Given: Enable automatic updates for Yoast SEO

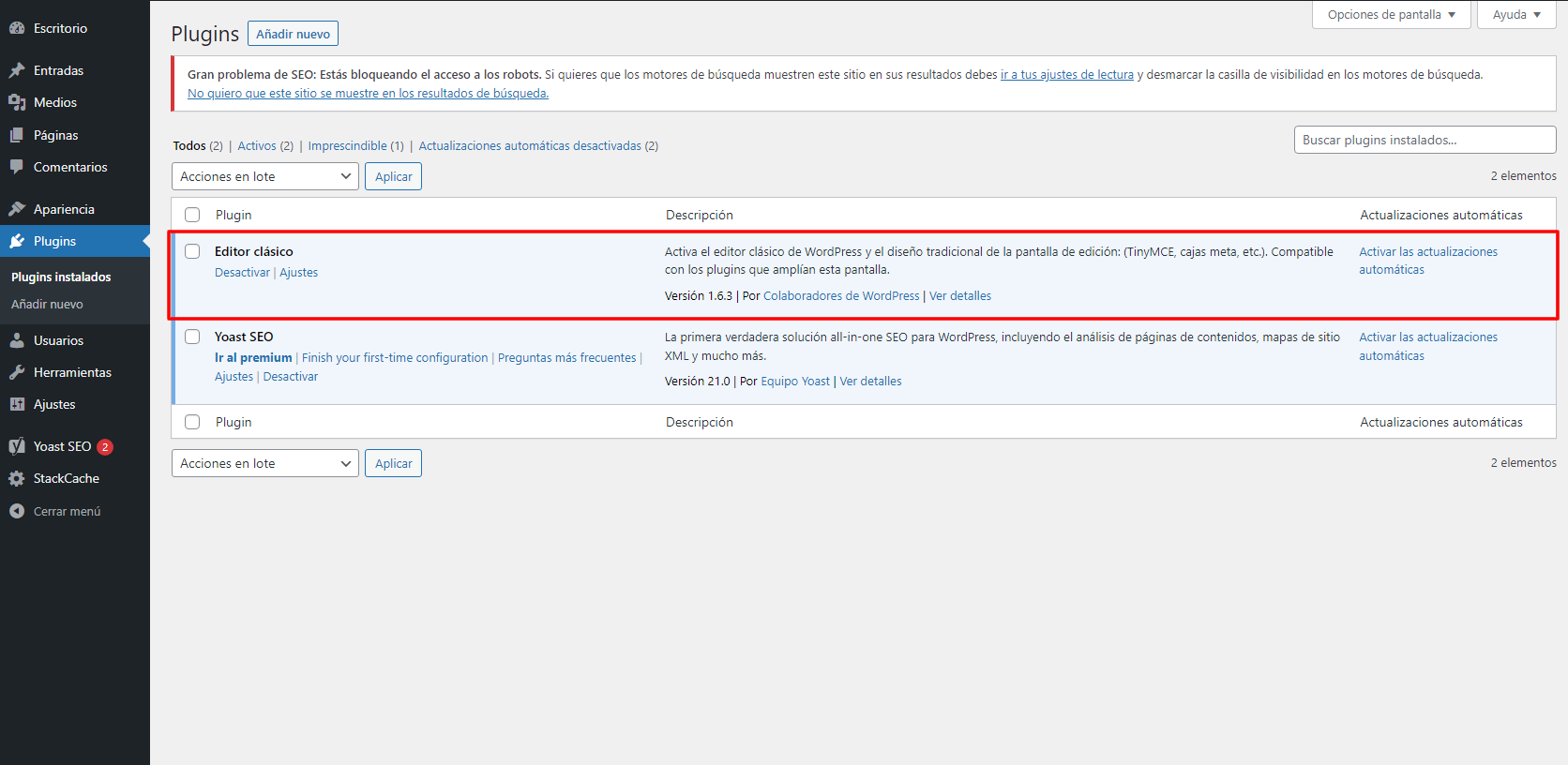Looking at the screenshot, I should point(1428,346).
